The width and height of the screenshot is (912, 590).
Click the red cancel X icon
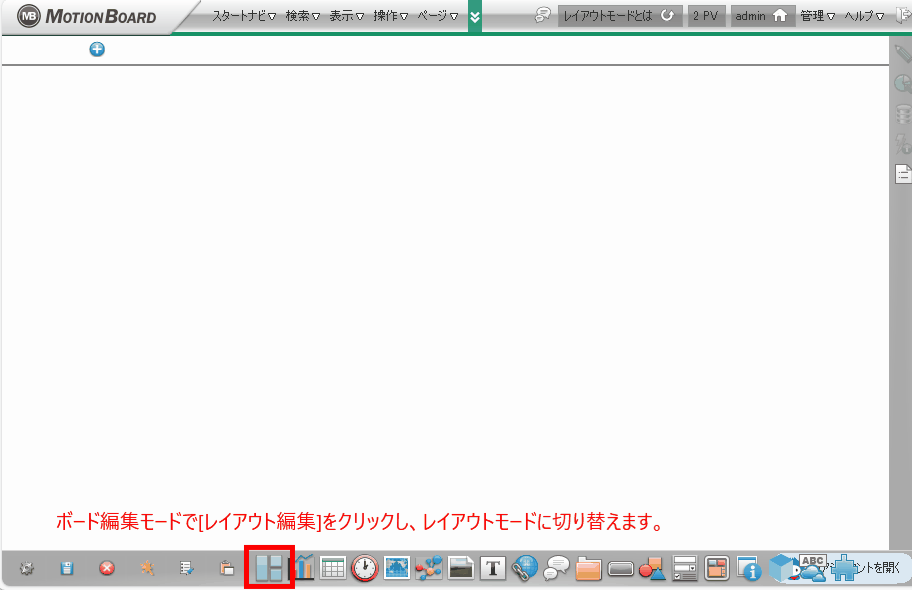[x=107, y=568]
